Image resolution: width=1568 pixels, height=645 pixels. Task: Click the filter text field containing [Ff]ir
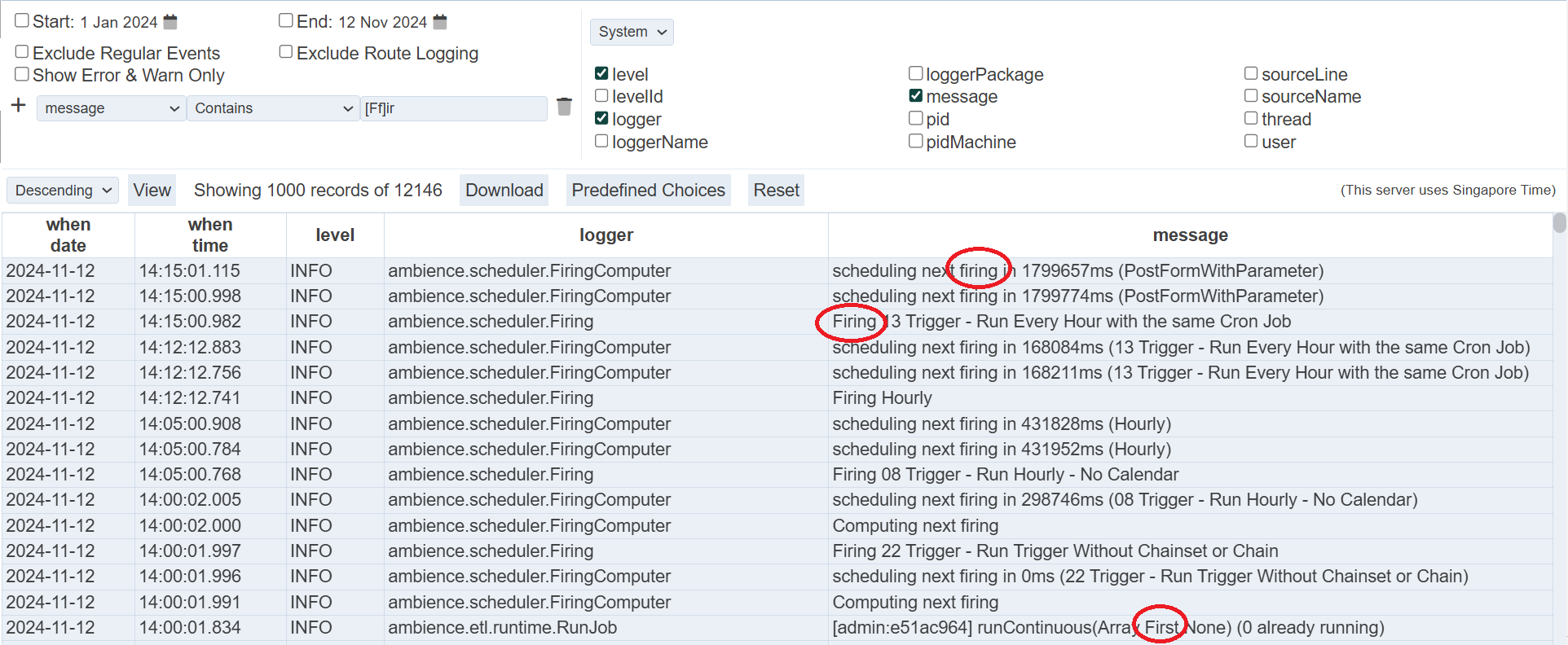tap(453, 108)
